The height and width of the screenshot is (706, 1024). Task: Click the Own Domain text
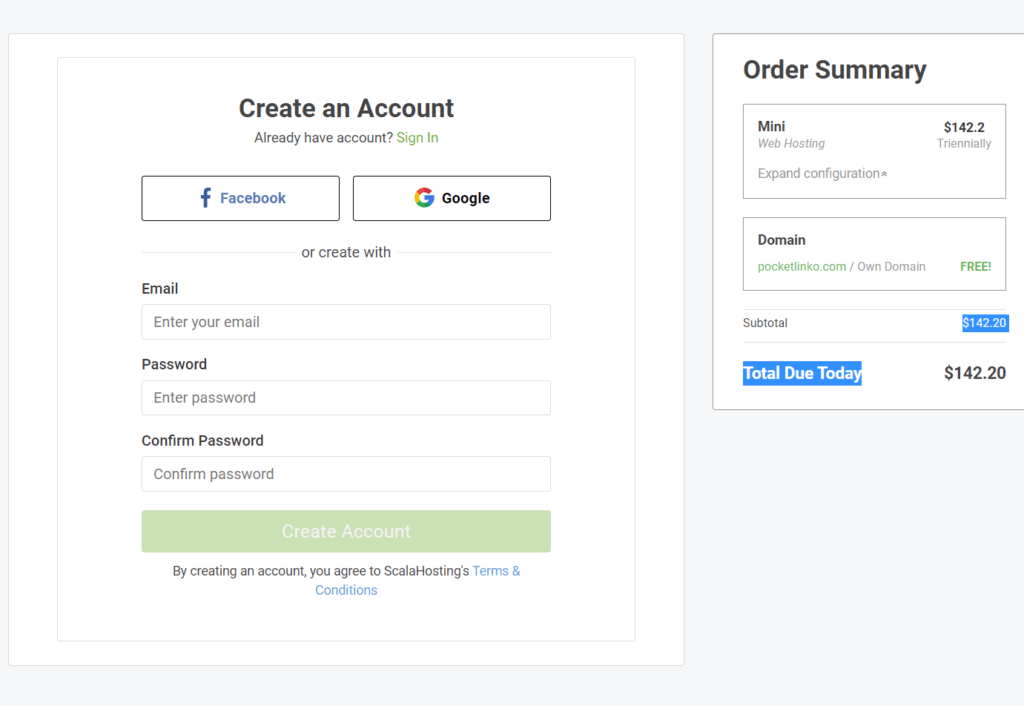coord(891,267)
